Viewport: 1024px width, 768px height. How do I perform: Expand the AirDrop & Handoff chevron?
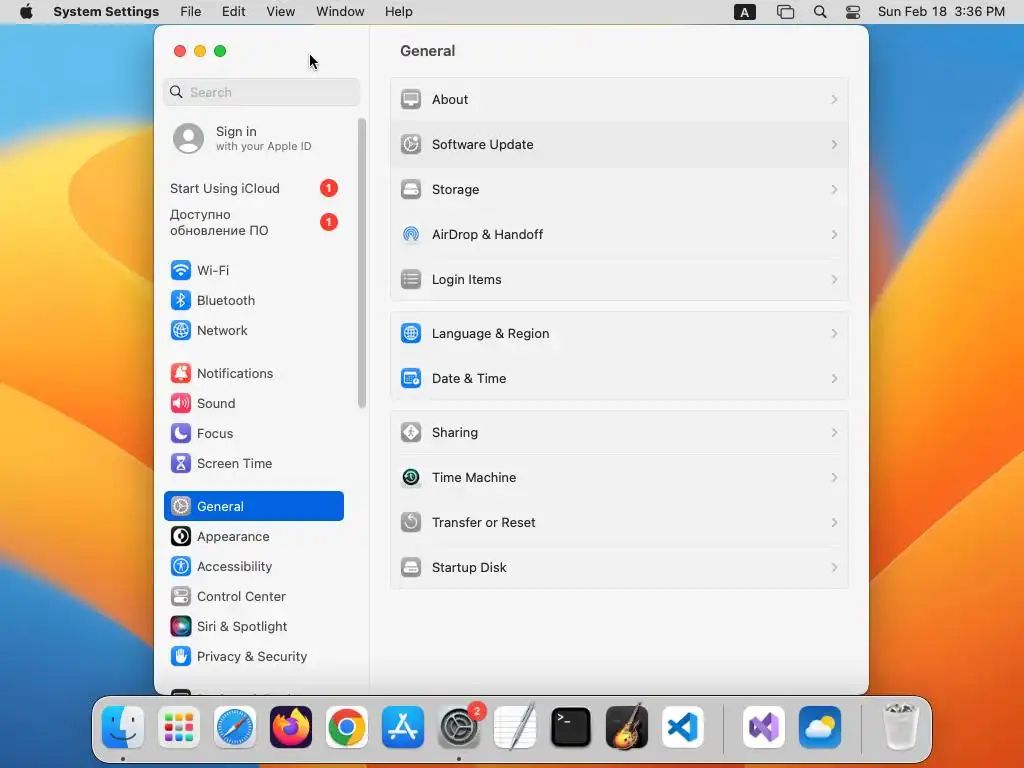click(x=834, y=234)
